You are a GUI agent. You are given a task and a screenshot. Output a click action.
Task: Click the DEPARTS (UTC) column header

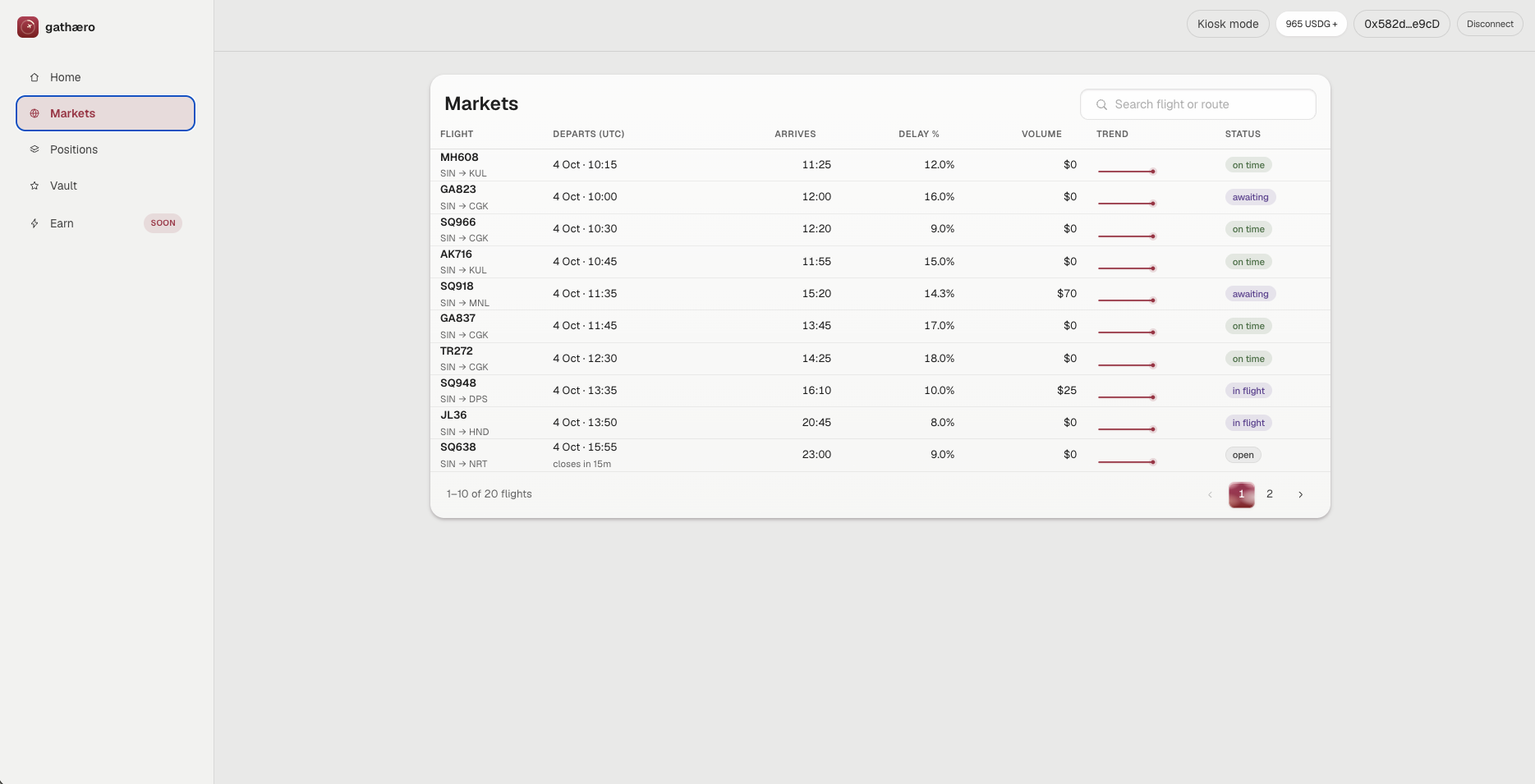pos(589,134)
